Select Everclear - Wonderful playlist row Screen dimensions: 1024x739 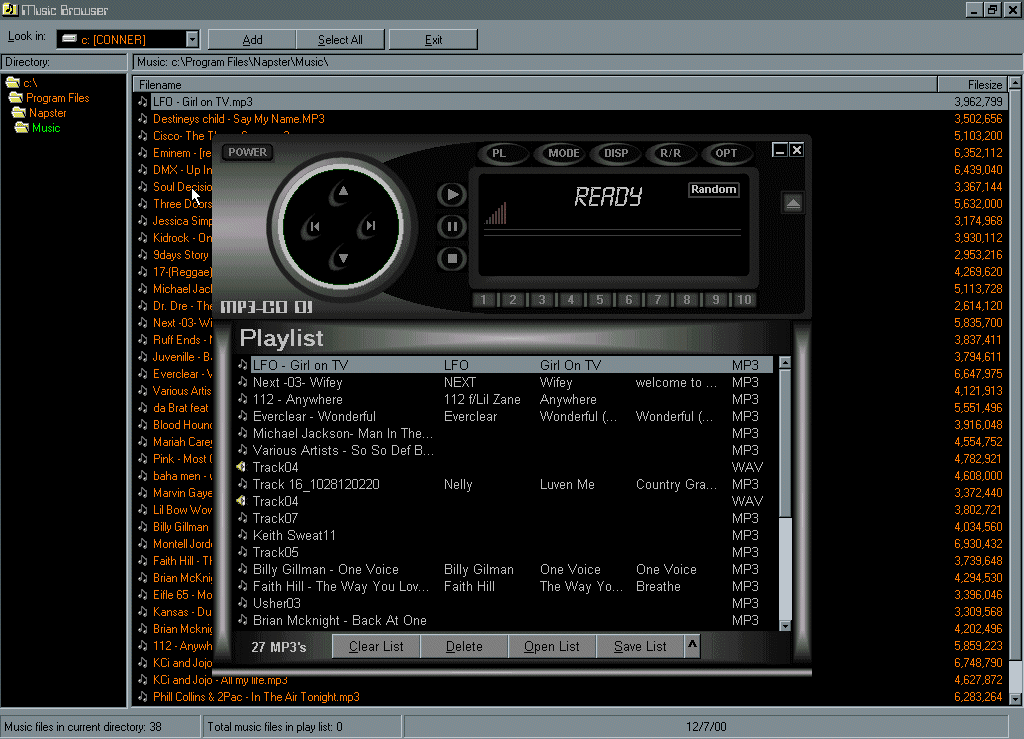[x=505, y=417]
